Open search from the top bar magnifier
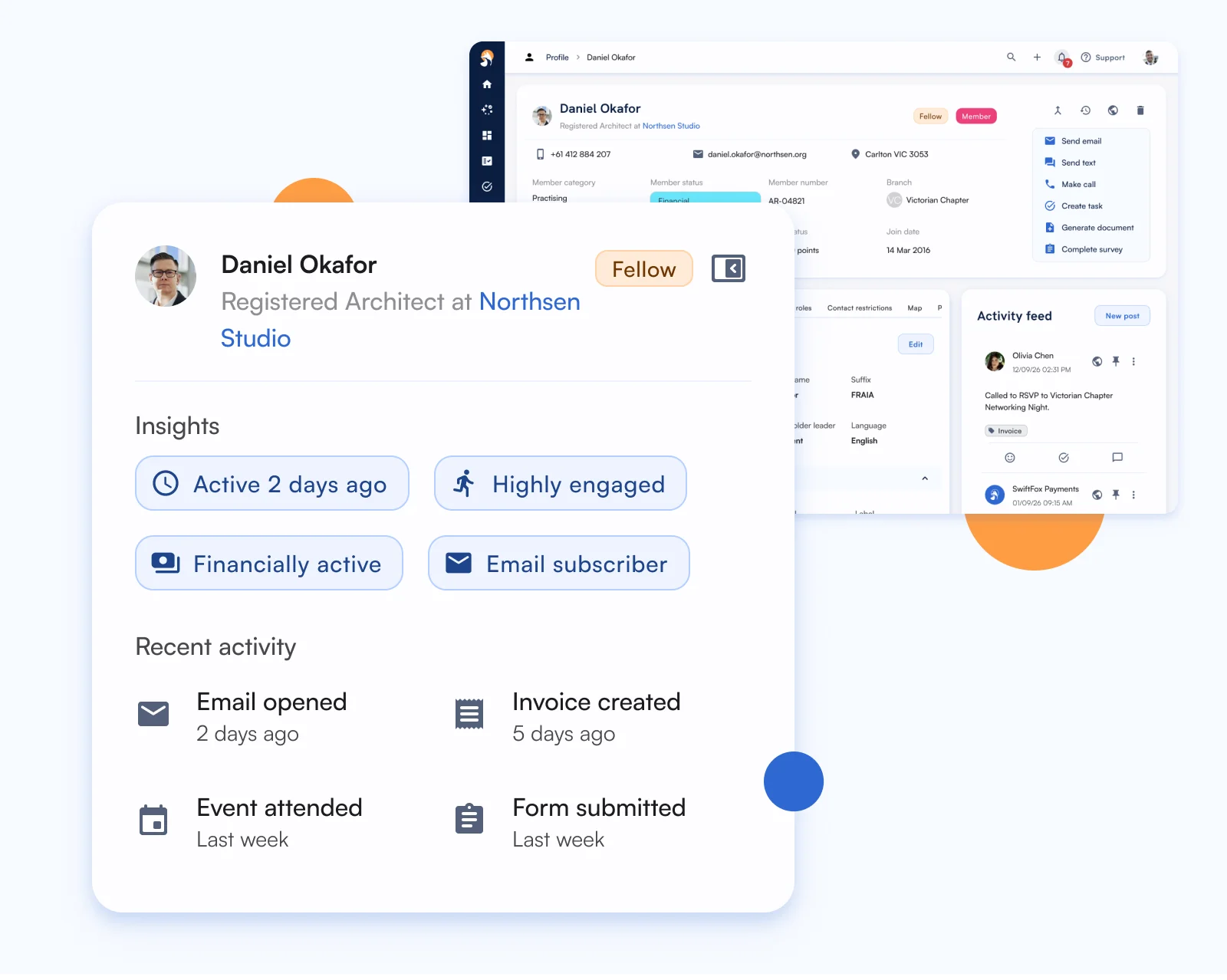Screen dimensions: 1227x980 coord(1012,57)
